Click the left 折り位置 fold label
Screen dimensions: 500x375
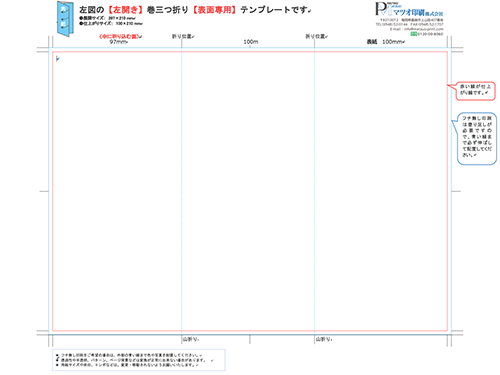[x=183, y=36]
